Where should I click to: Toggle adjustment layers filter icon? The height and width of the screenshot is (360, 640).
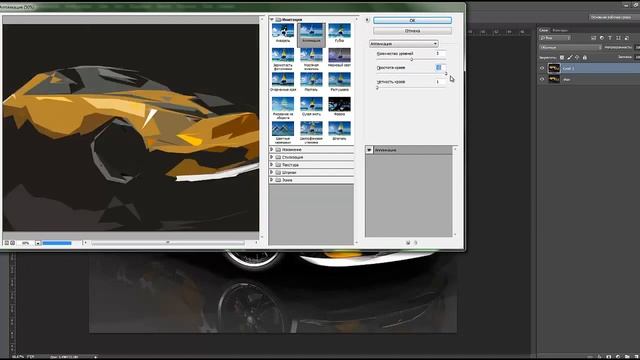tap(602, 38)
